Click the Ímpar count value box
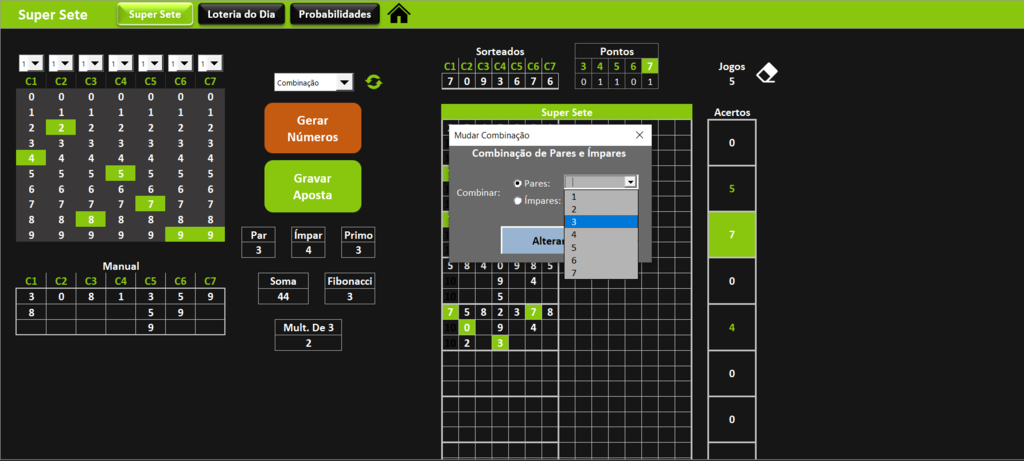The image size is (1024, 461). pyautogui.click(x=308, y=249)
